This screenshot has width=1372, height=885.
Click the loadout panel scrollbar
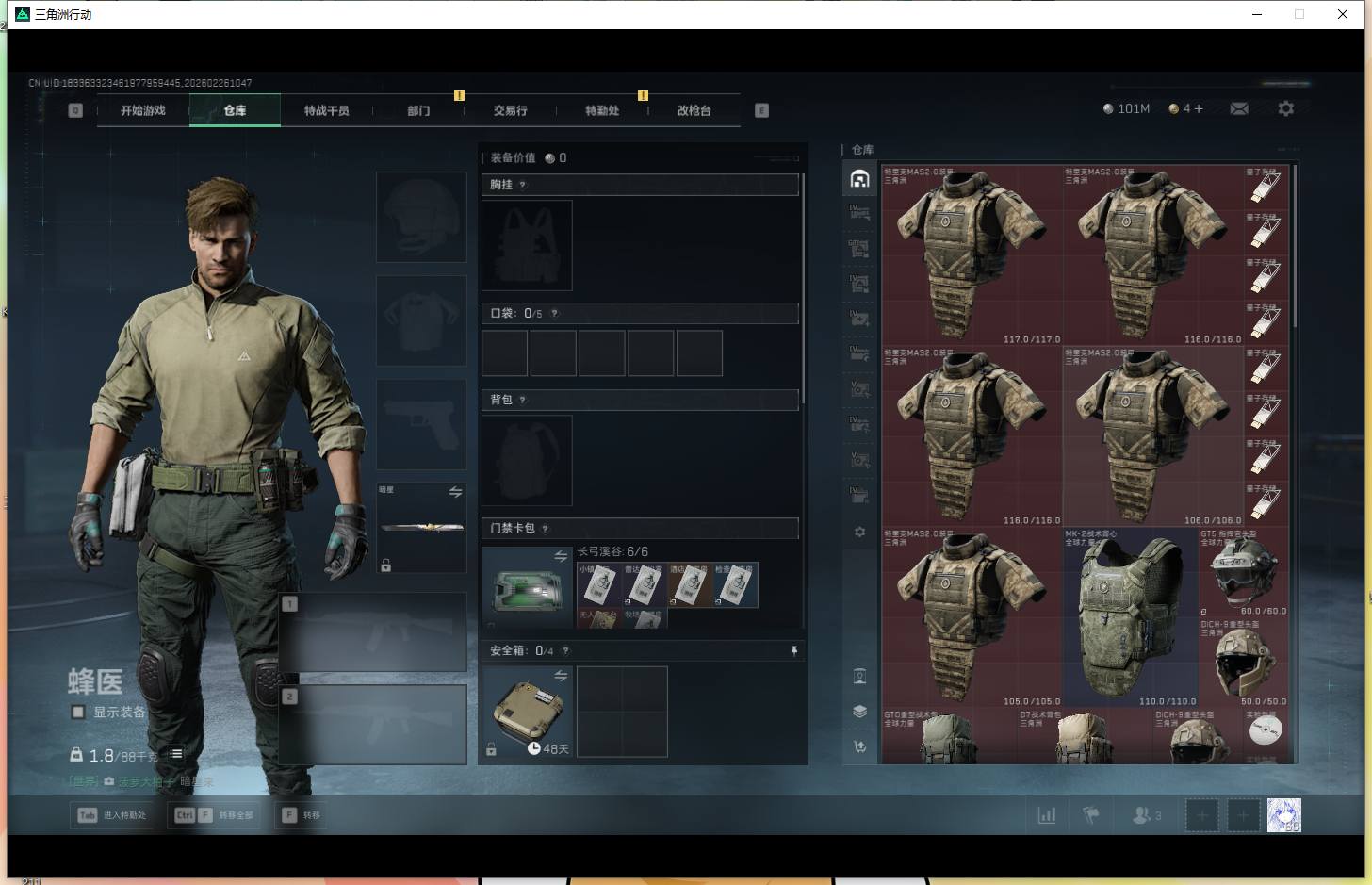click(803, 287)
